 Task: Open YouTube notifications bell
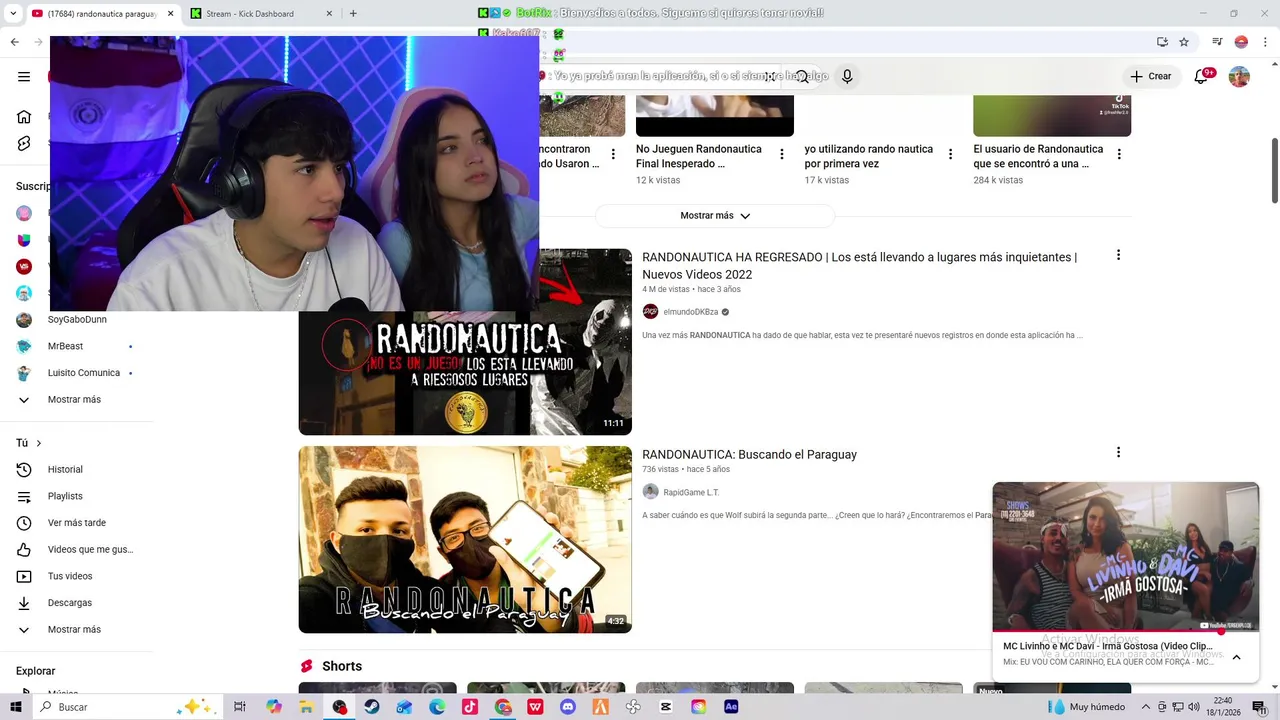coord(1202,76)
